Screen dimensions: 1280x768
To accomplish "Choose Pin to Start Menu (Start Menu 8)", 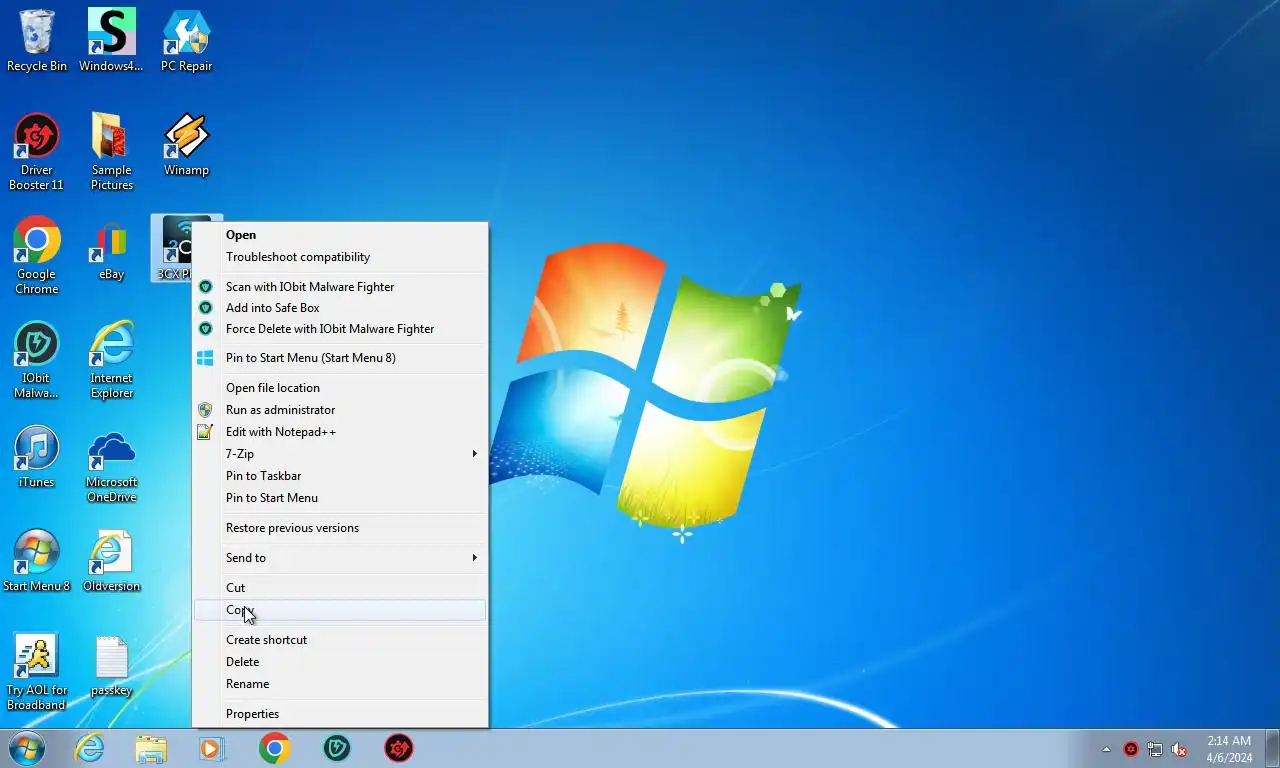I will click(x=340, y=358).
